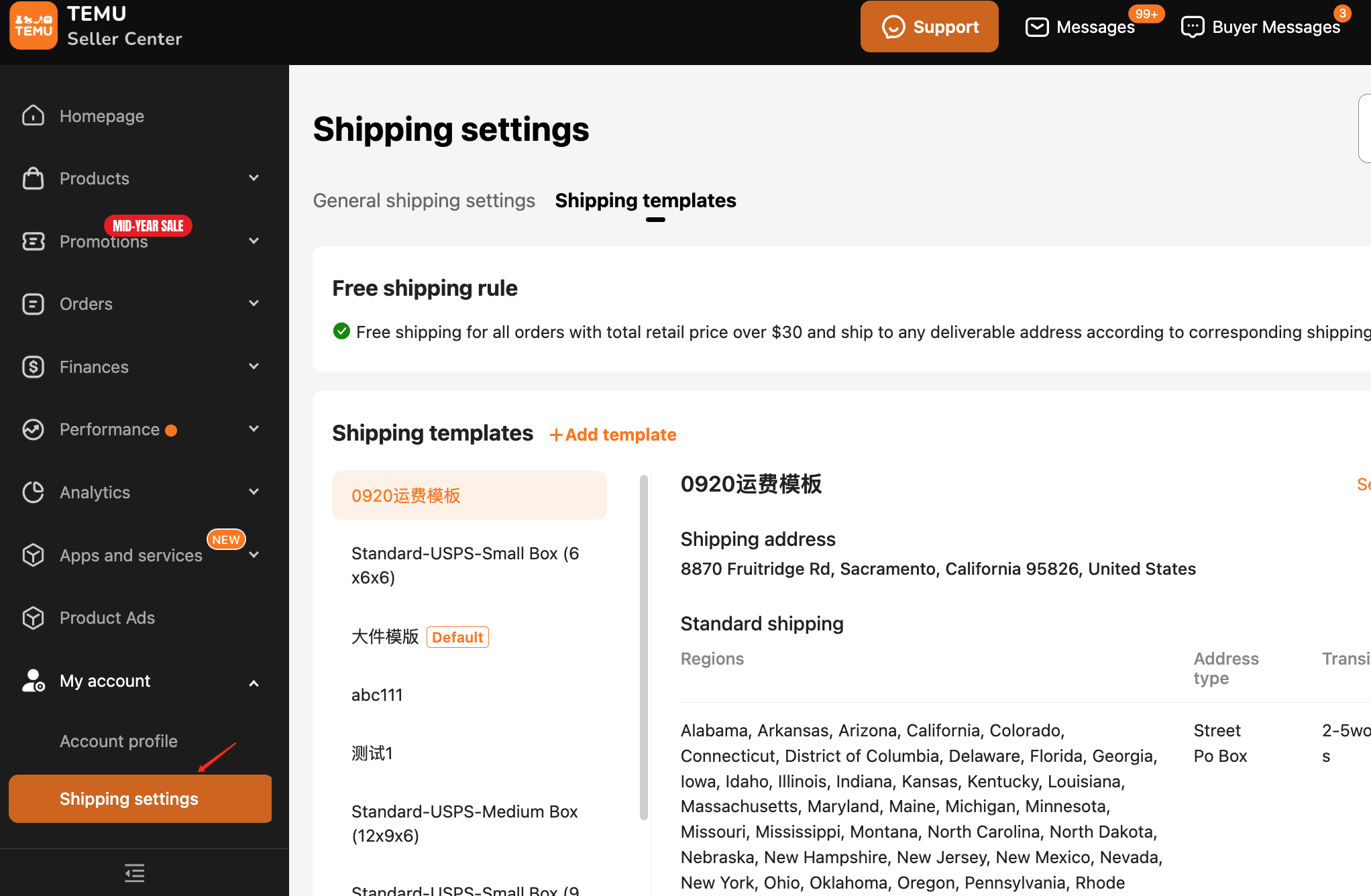Click the Support button
Screen dimensions: 1371x896
click(x=929, y=27)
